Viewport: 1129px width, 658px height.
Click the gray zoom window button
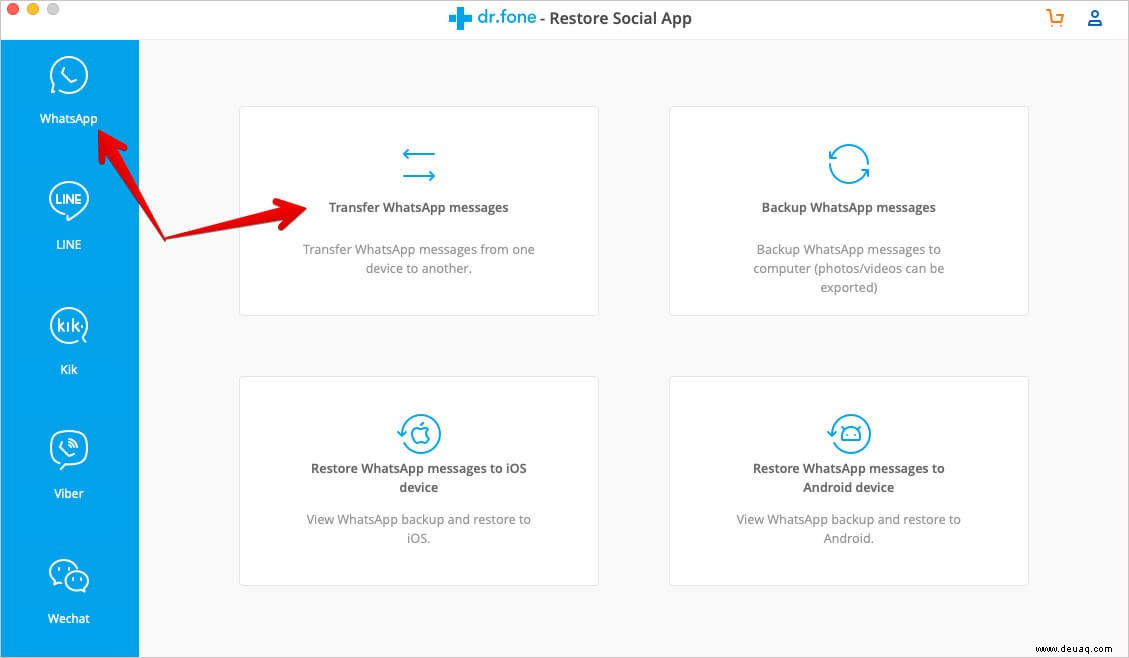pyautogui.click(x=53, y=9)
